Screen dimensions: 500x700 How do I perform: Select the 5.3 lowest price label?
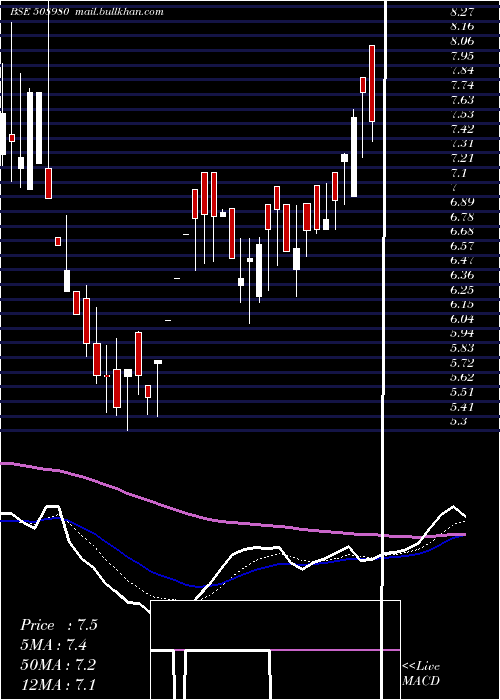coord(459,421)
